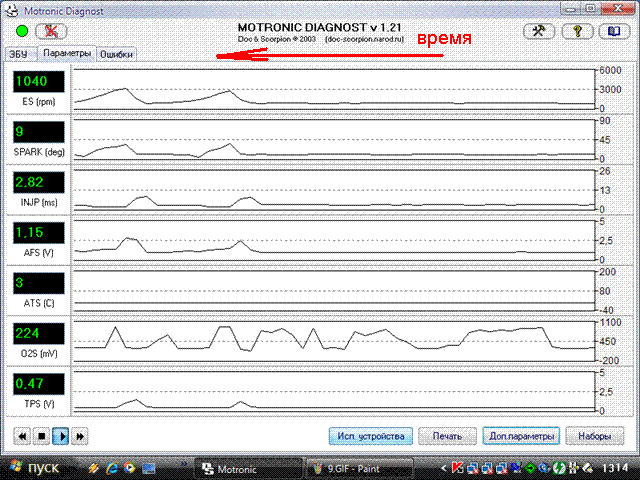Screen dimensions: 640x480
Task: Switch to the 9.GIF - Paint taskbar item
Action: point(348,469)
